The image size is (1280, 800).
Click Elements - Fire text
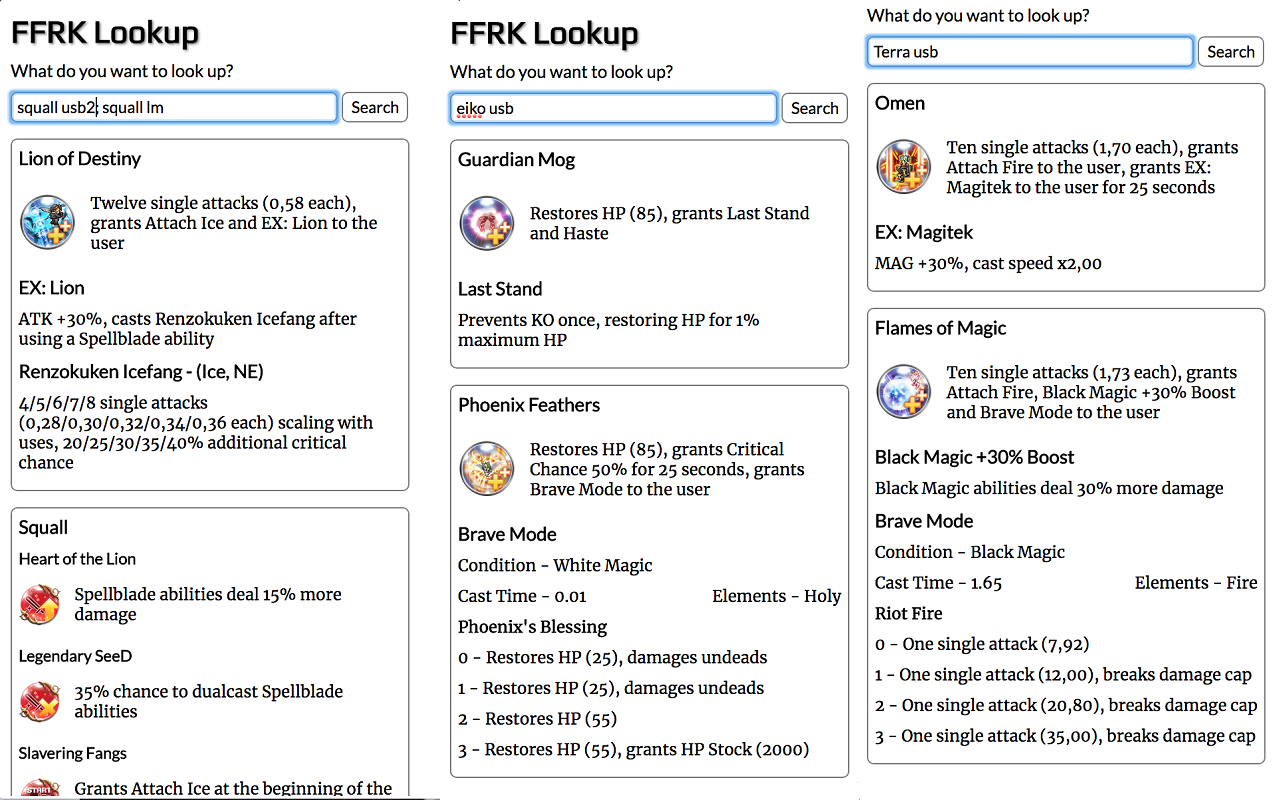point(1196,583)
